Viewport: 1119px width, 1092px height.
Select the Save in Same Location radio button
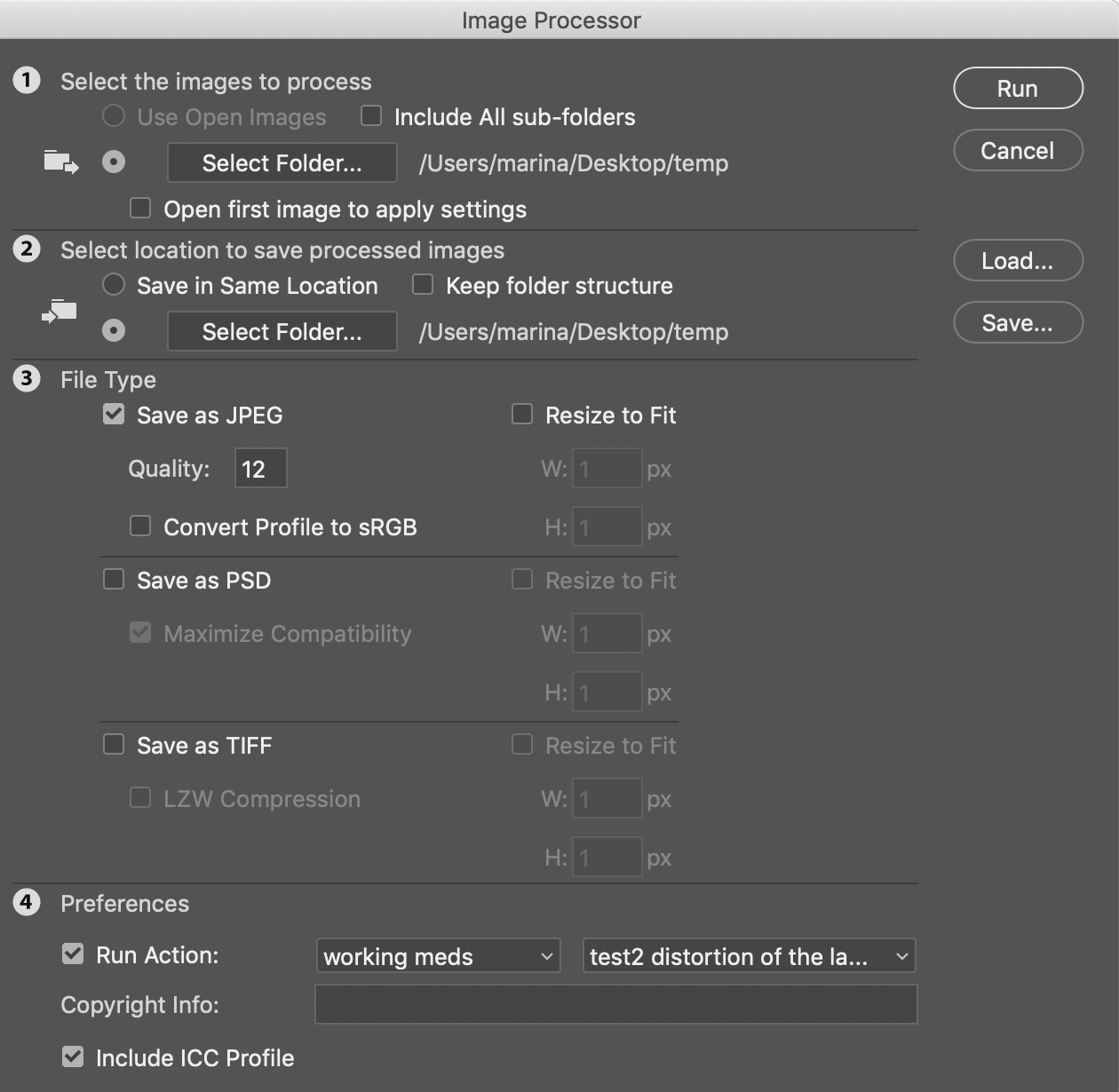(113, 284)
